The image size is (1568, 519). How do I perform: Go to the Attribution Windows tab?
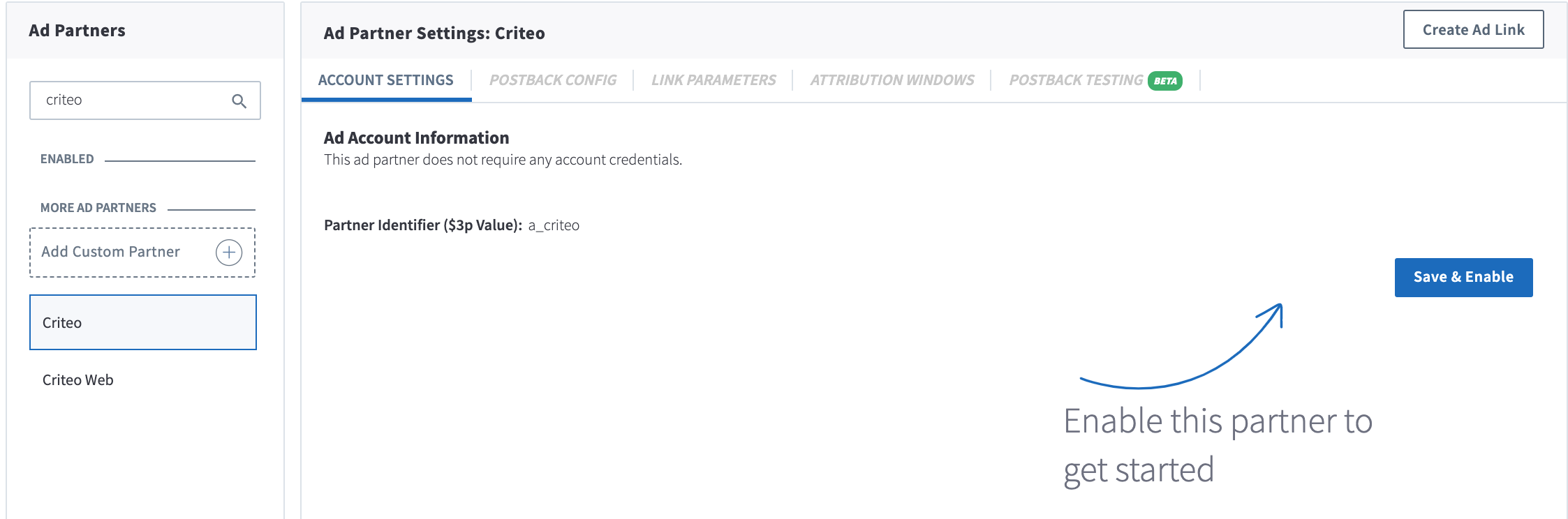click(x=892, y=80)
